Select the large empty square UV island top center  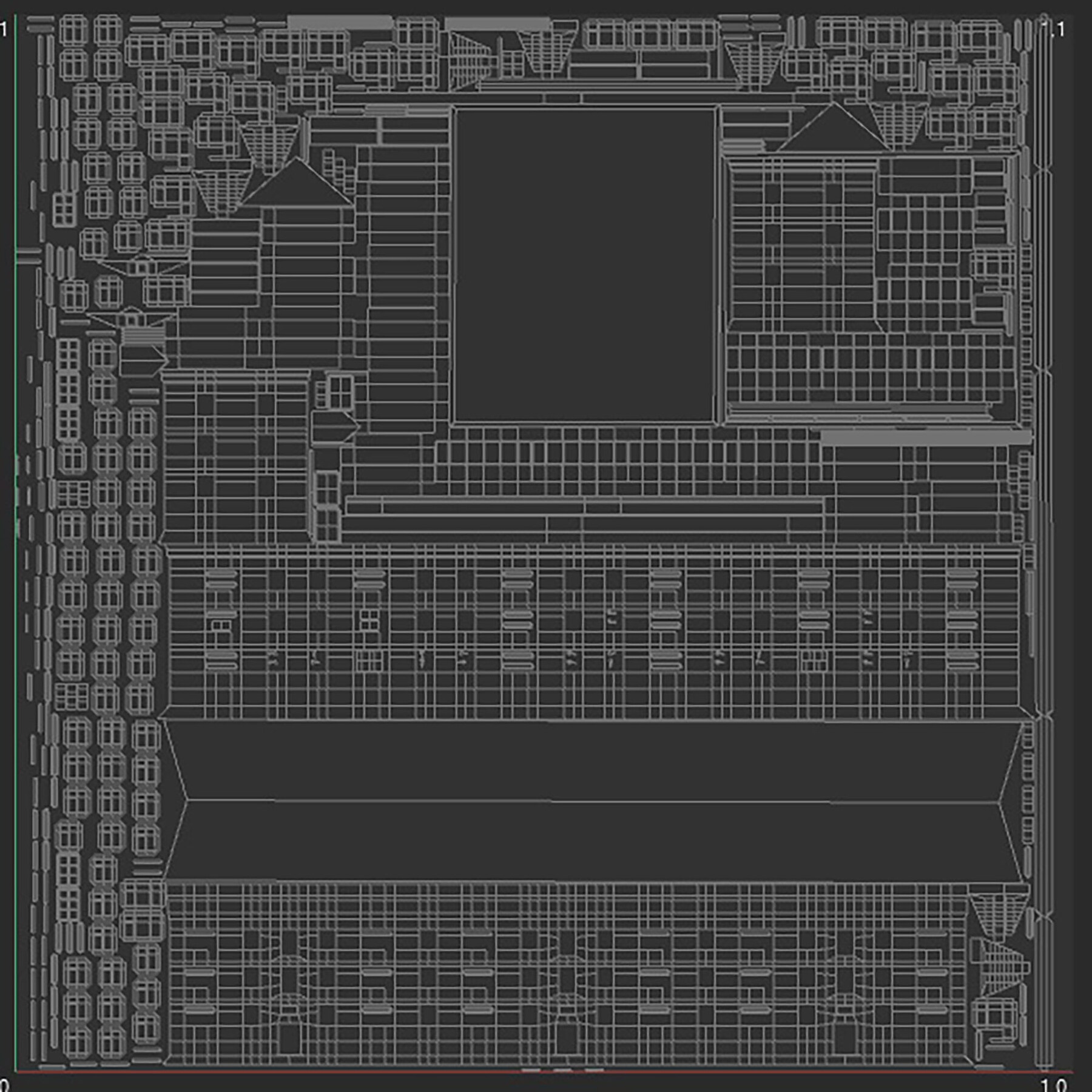pos(582,261)
